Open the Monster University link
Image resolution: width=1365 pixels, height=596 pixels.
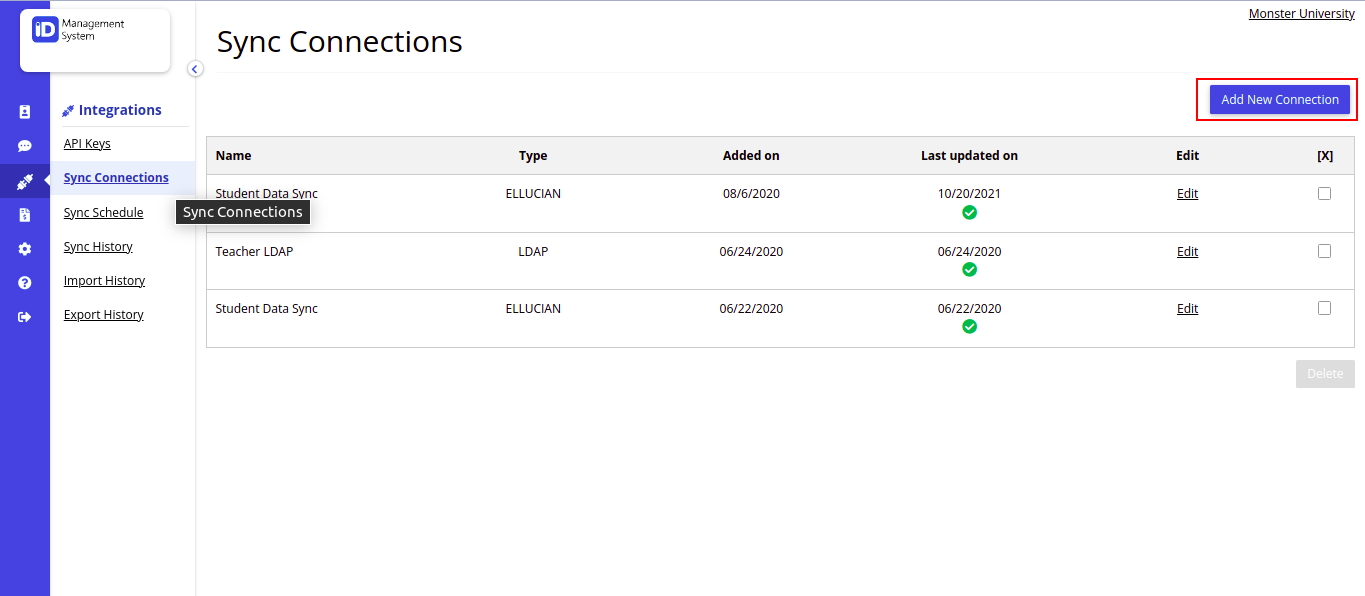click(x=1301, y=13)
